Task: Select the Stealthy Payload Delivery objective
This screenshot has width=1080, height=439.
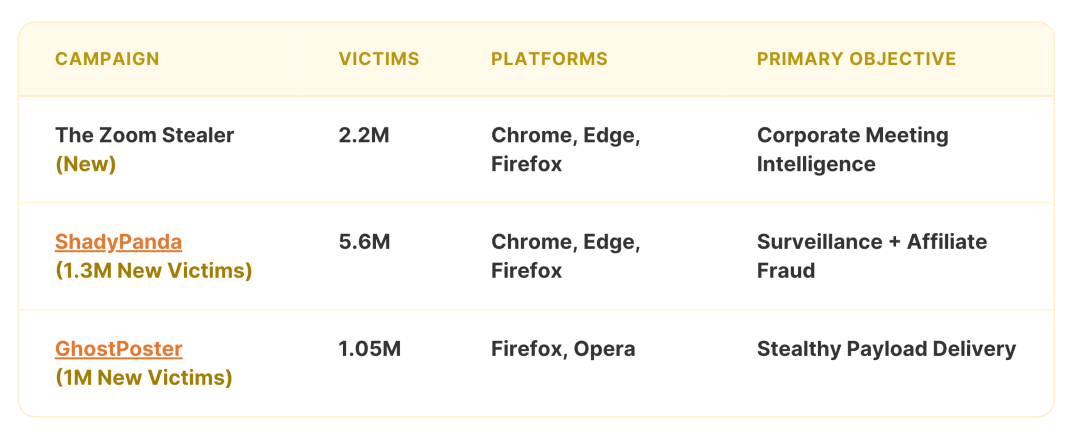Action: click(886, 349)
